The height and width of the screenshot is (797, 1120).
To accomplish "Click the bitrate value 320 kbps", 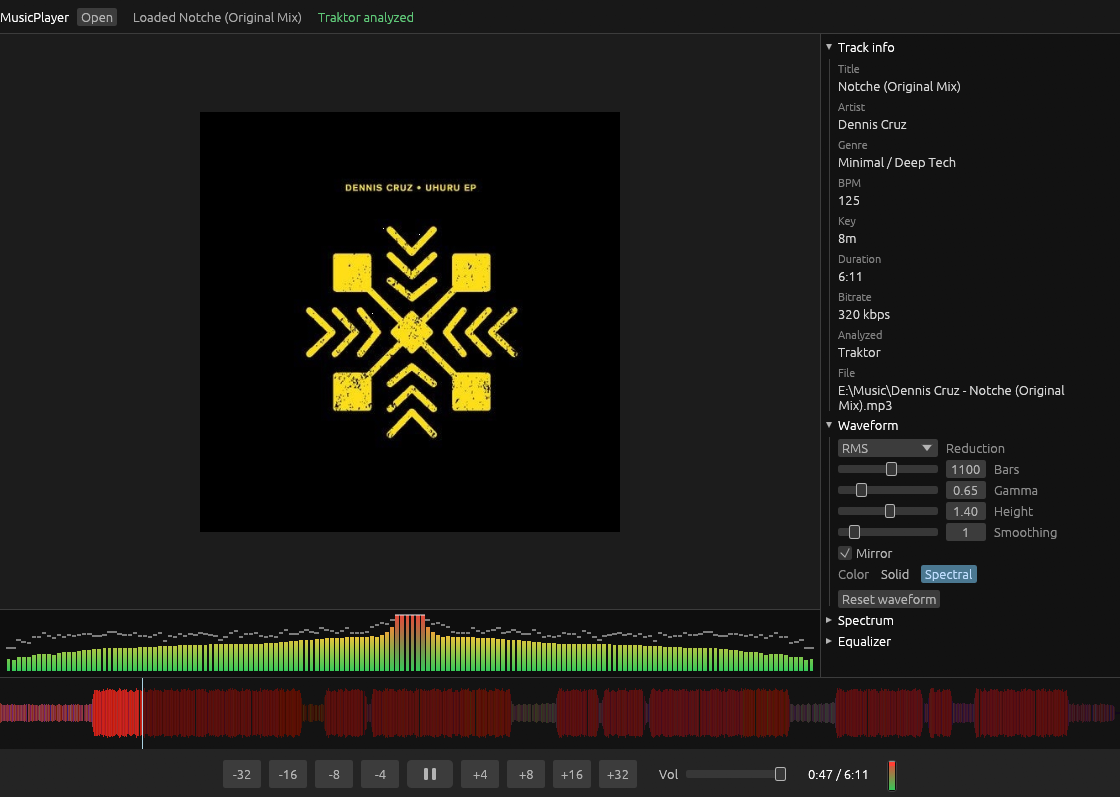I will 864,314.
